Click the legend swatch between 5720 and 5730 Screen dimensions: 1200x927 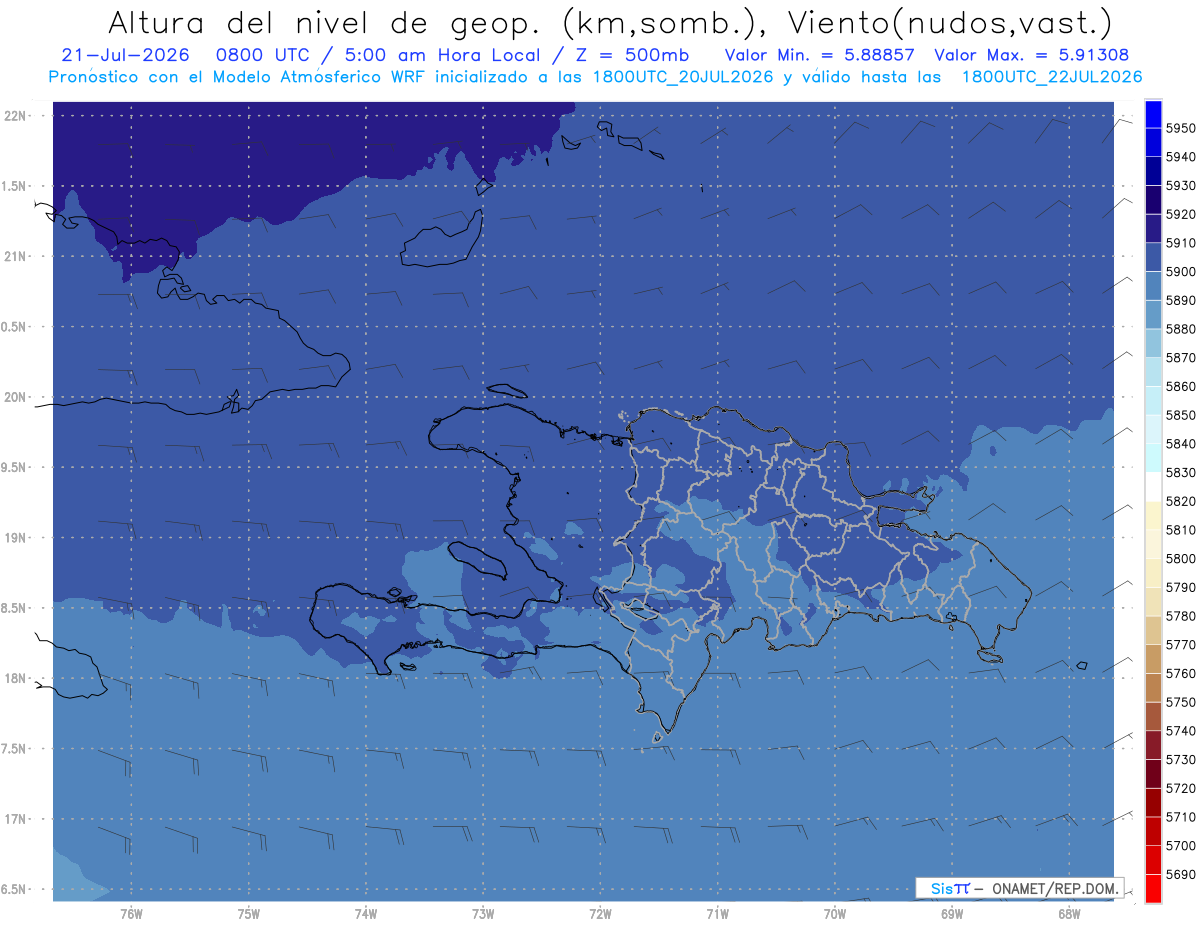pos(1153,773)
